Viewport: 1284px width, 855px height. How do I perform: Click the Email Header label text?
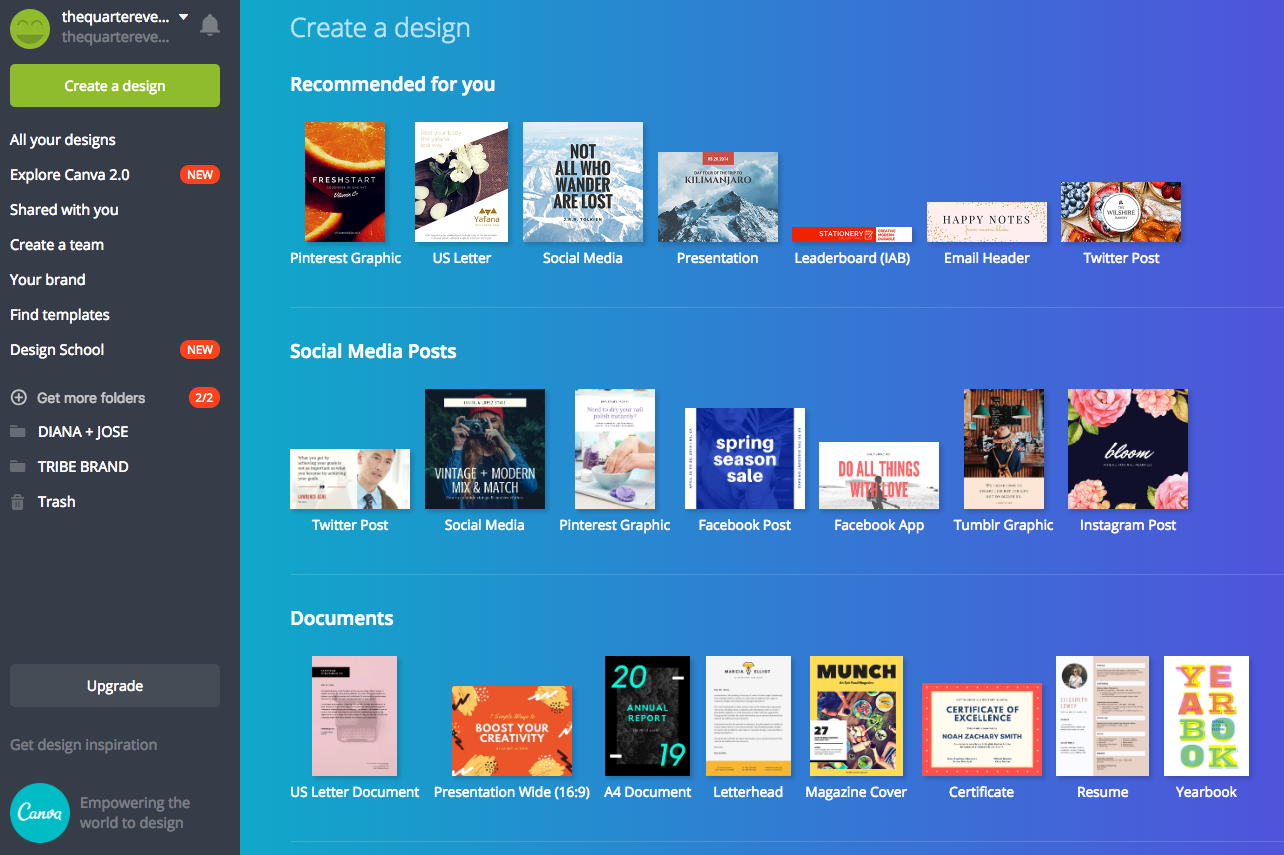click(987, 258)
